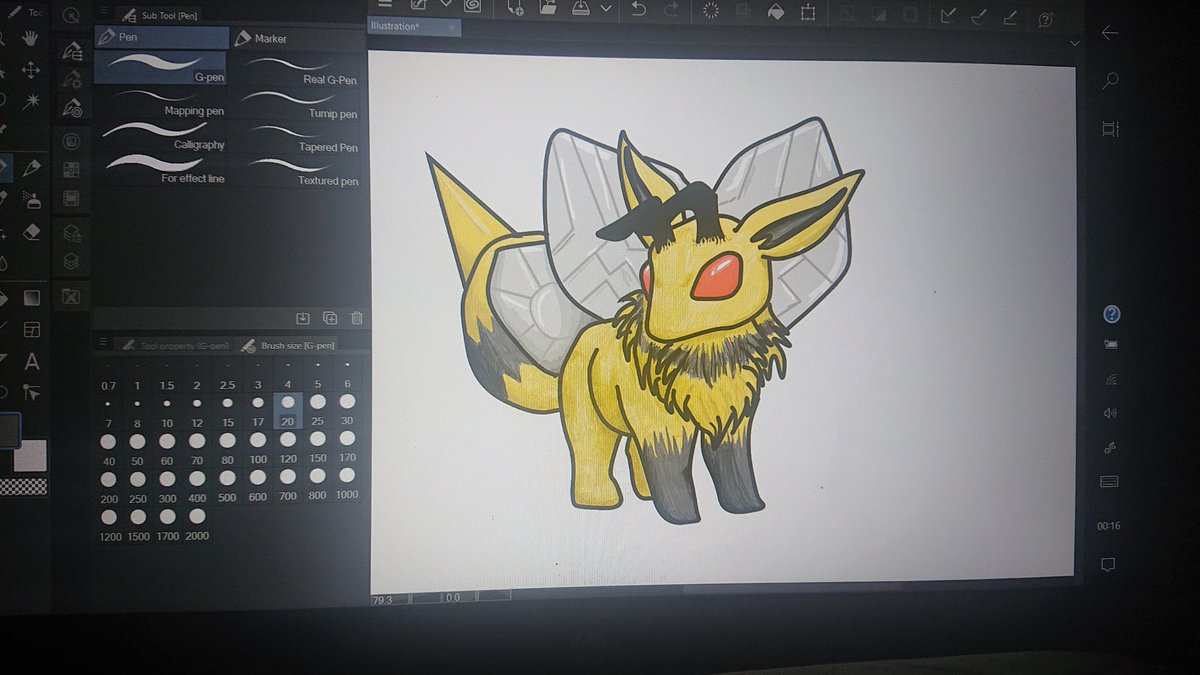Select the Real G-Pen sub tool
This screenshot has width=1200, height=675.
pyautogui.click(x=298, y=69)
